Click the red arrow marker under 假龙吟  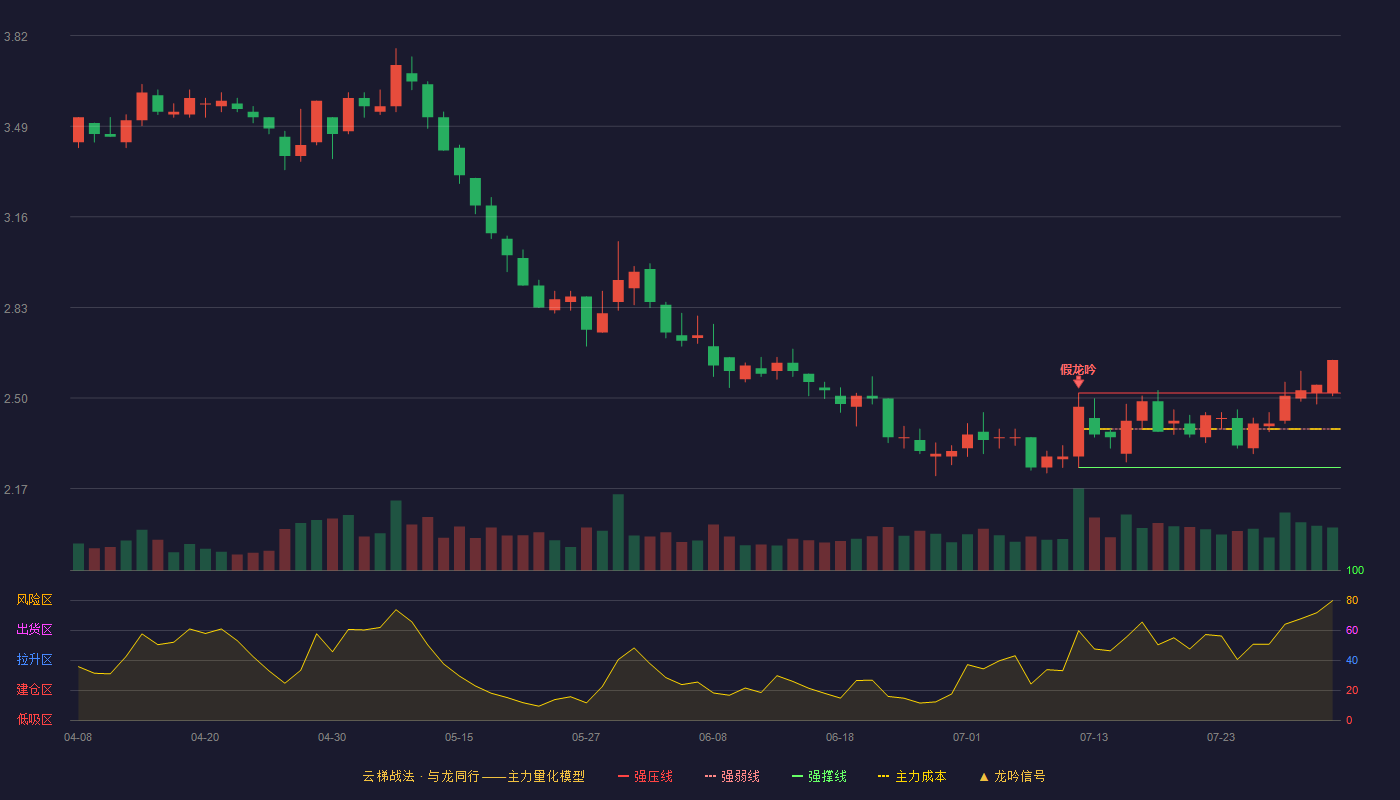(1078, 382)
